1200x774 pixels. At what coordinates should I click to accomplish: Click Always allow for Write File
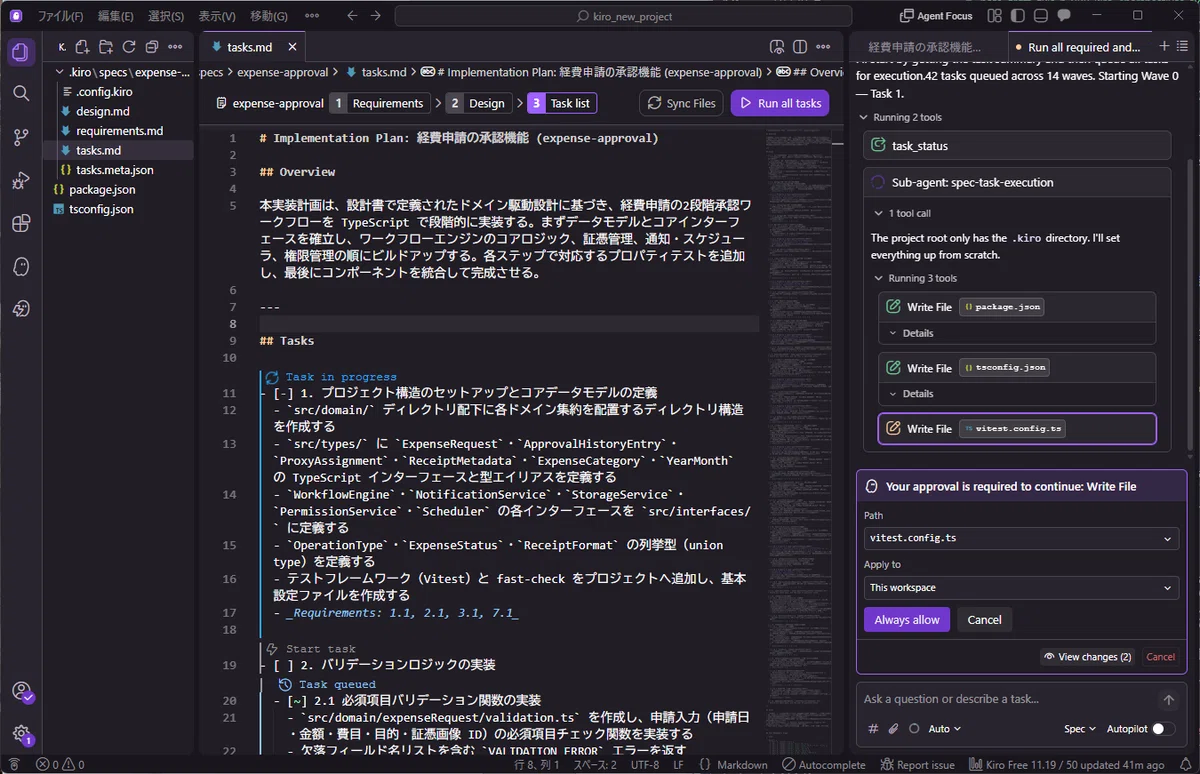coord(907,620)
